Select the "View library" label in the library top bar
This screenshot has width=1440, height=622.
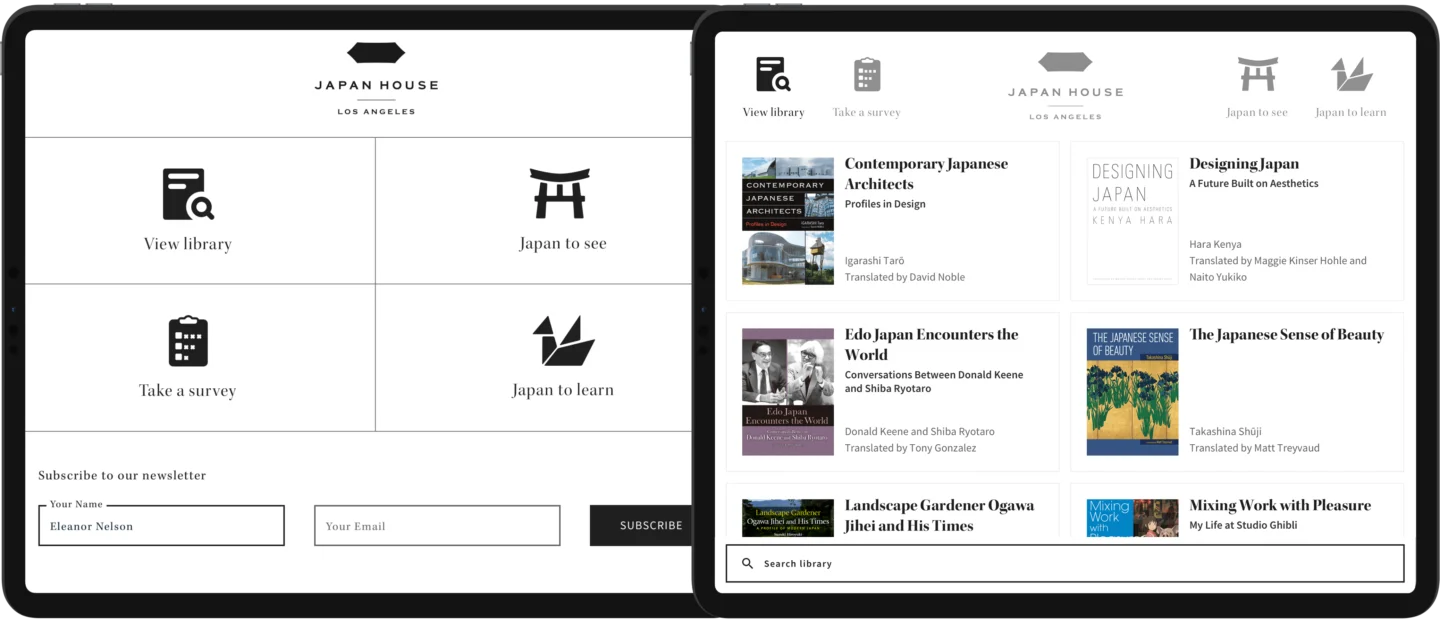[773, 113]
